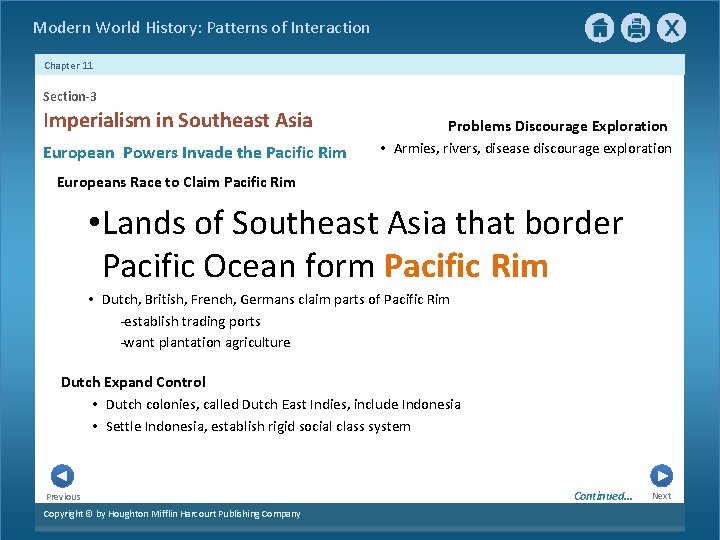720x540 pixels.
Task: Click the 'Continued...' link
Action: 603,496
